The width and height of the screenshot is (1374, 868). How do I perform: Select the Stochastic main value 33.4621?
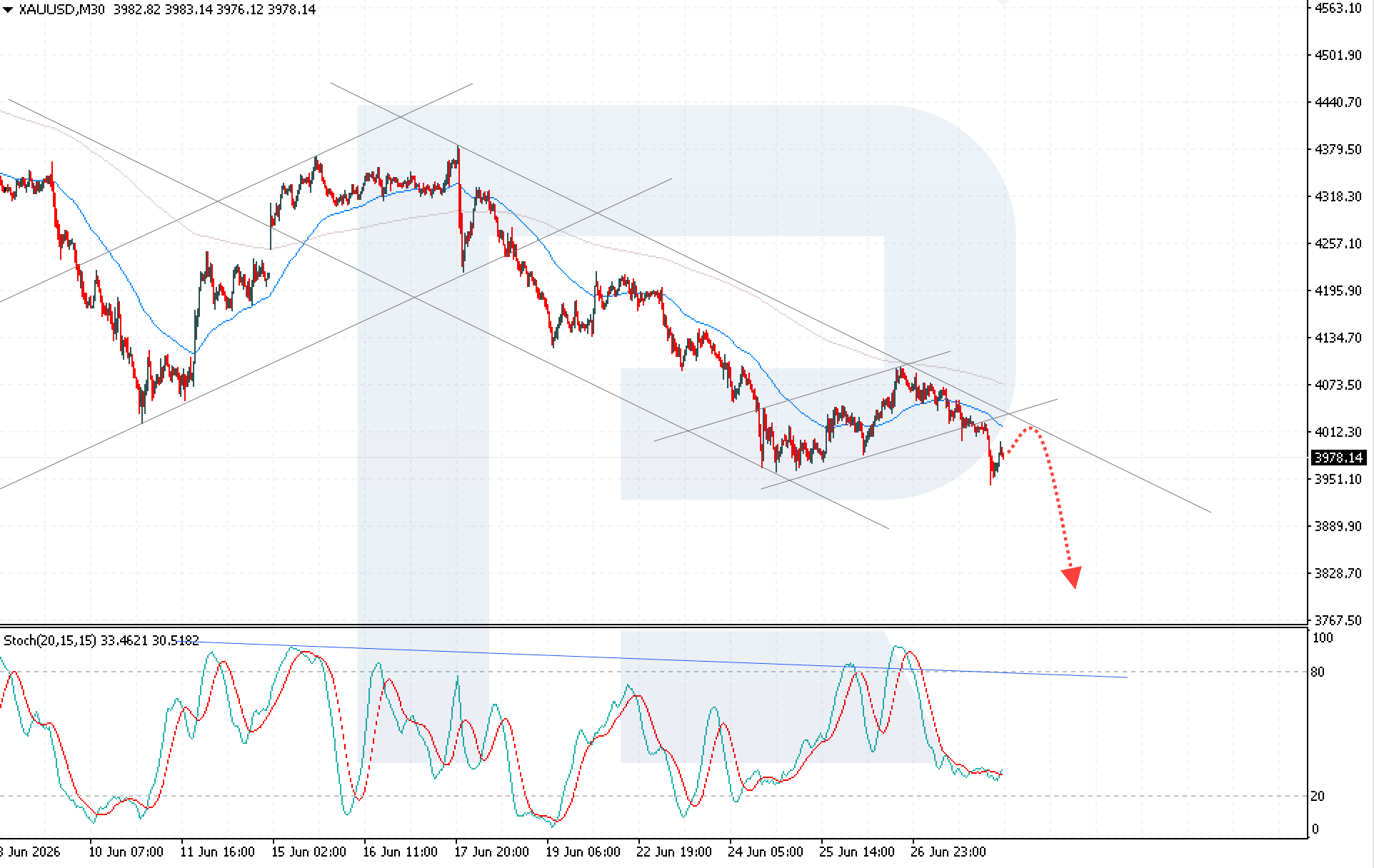124,640
